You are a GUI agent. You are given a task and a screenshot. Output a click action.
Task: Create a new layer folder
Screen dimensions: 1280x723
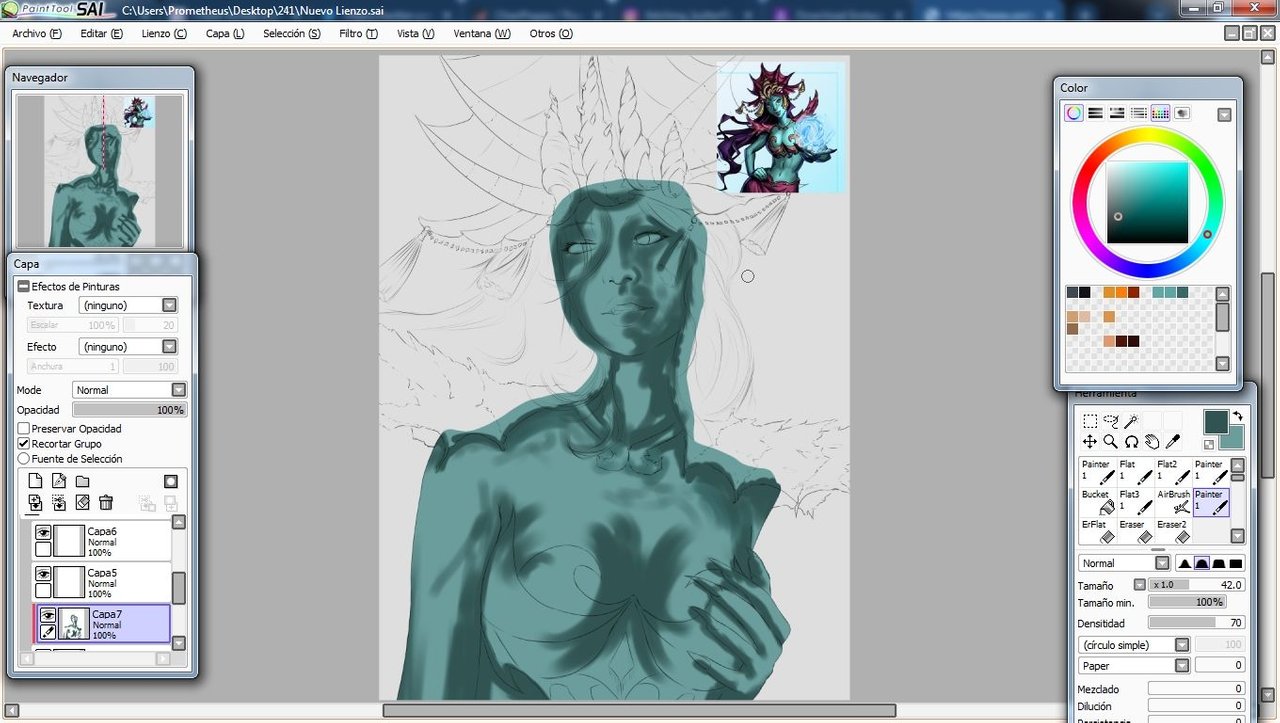[82, 481]
